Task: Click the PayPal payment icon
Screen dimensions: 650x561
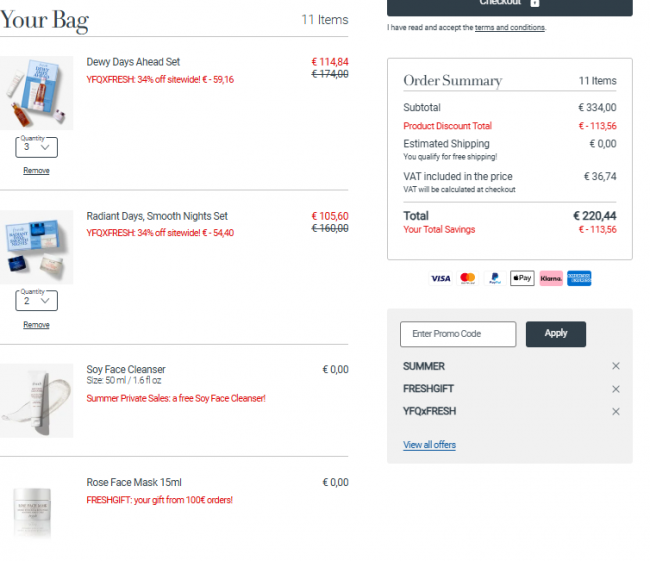Action: coord(495,278)
